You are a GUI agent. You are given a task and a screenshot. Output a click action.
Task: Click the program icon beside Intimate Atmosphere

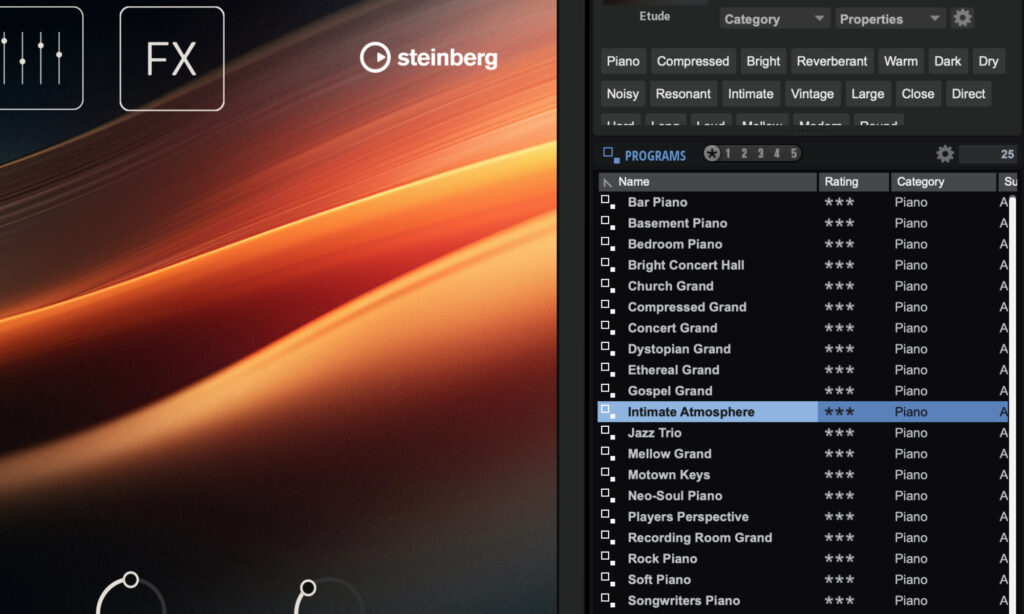pyautogui.click(x=608, y=412)
